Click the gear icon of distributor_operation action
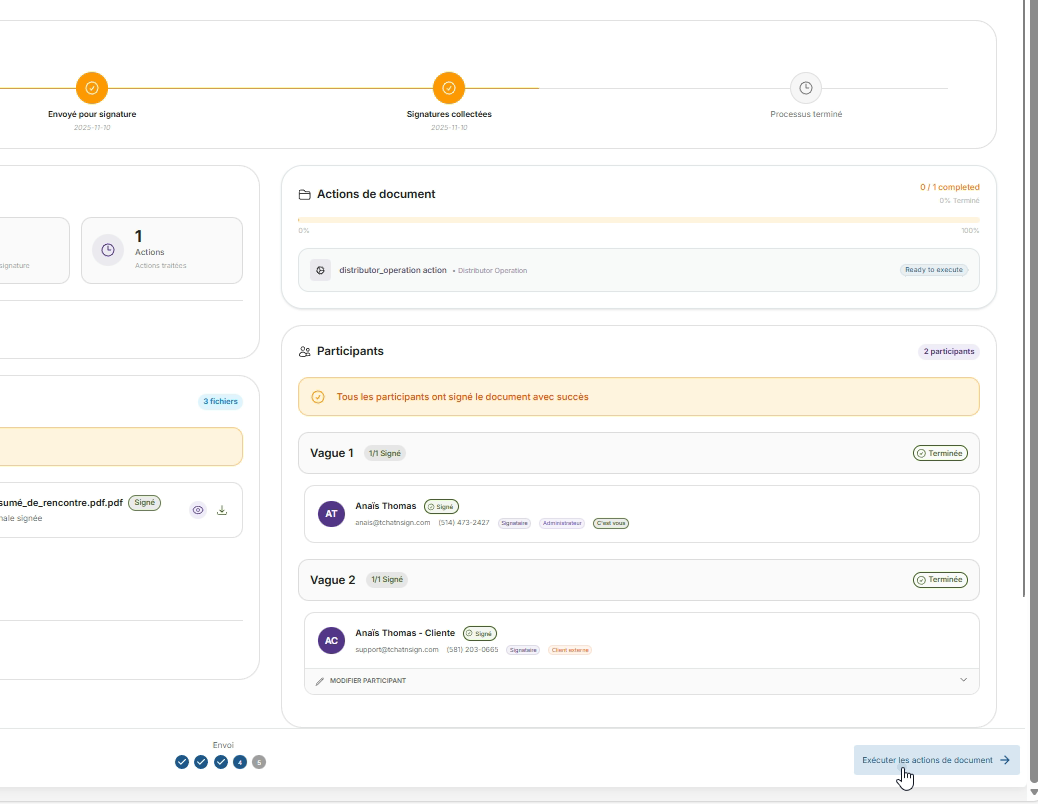Image resolution: width=1038 pixels, height=804 pixels. click(320, 270)
